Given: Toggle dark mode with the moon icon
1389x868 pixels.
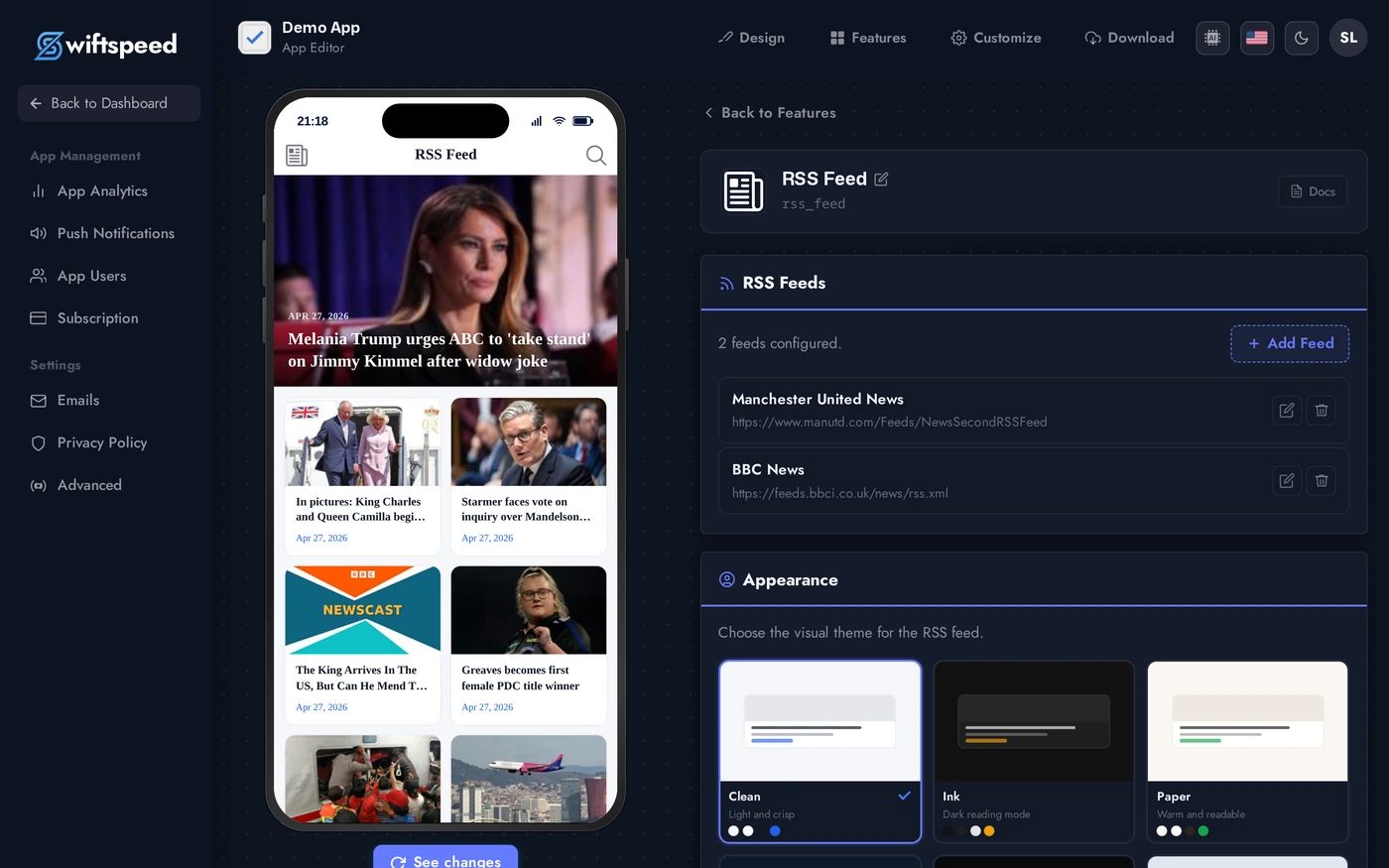Looking at the screenshot, I should (x=1301, y=38).
